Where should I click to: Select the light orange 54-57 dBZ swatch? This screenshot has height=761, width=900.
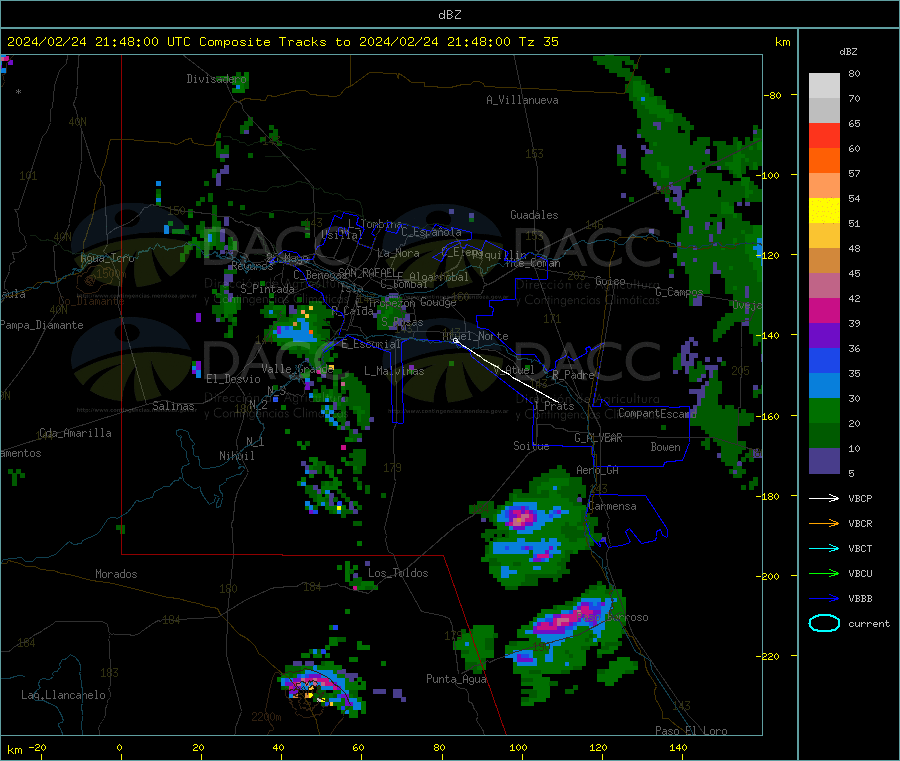824,185
